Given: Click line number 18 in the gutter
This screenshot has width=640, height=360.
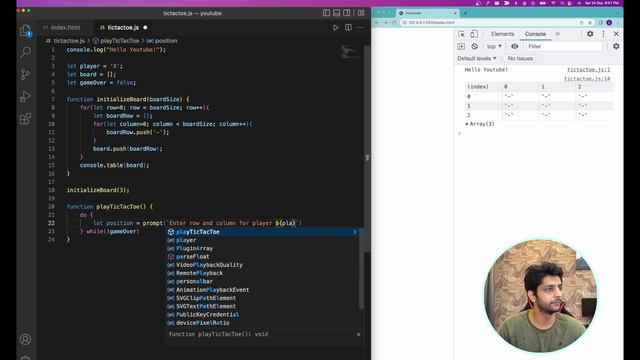Looking at the screenshot, I should [51, 190].
